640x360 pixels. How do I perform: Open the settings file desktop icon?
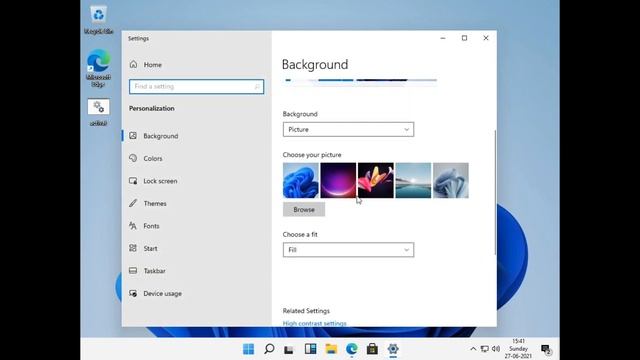(98, 112)
